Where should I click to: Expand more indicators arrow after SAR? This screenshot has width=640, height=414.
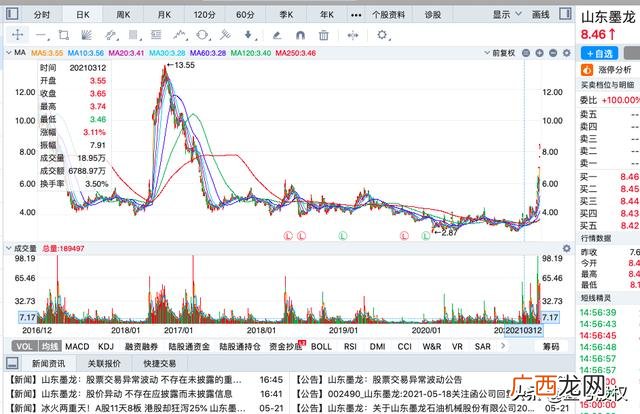click(503, 346)
